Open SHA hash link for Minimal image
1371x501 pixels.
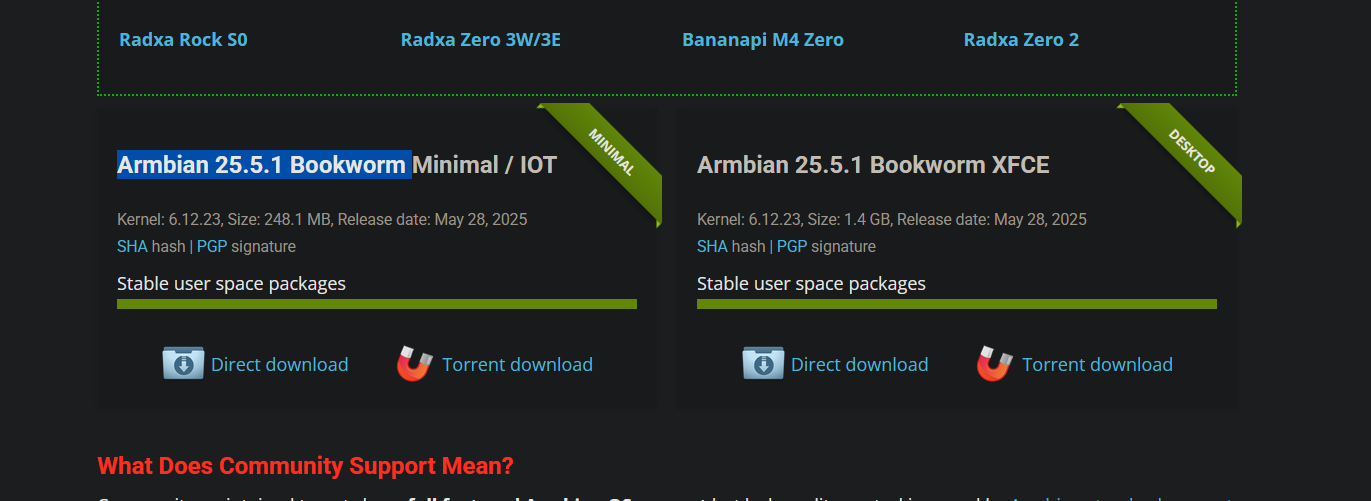132,246
